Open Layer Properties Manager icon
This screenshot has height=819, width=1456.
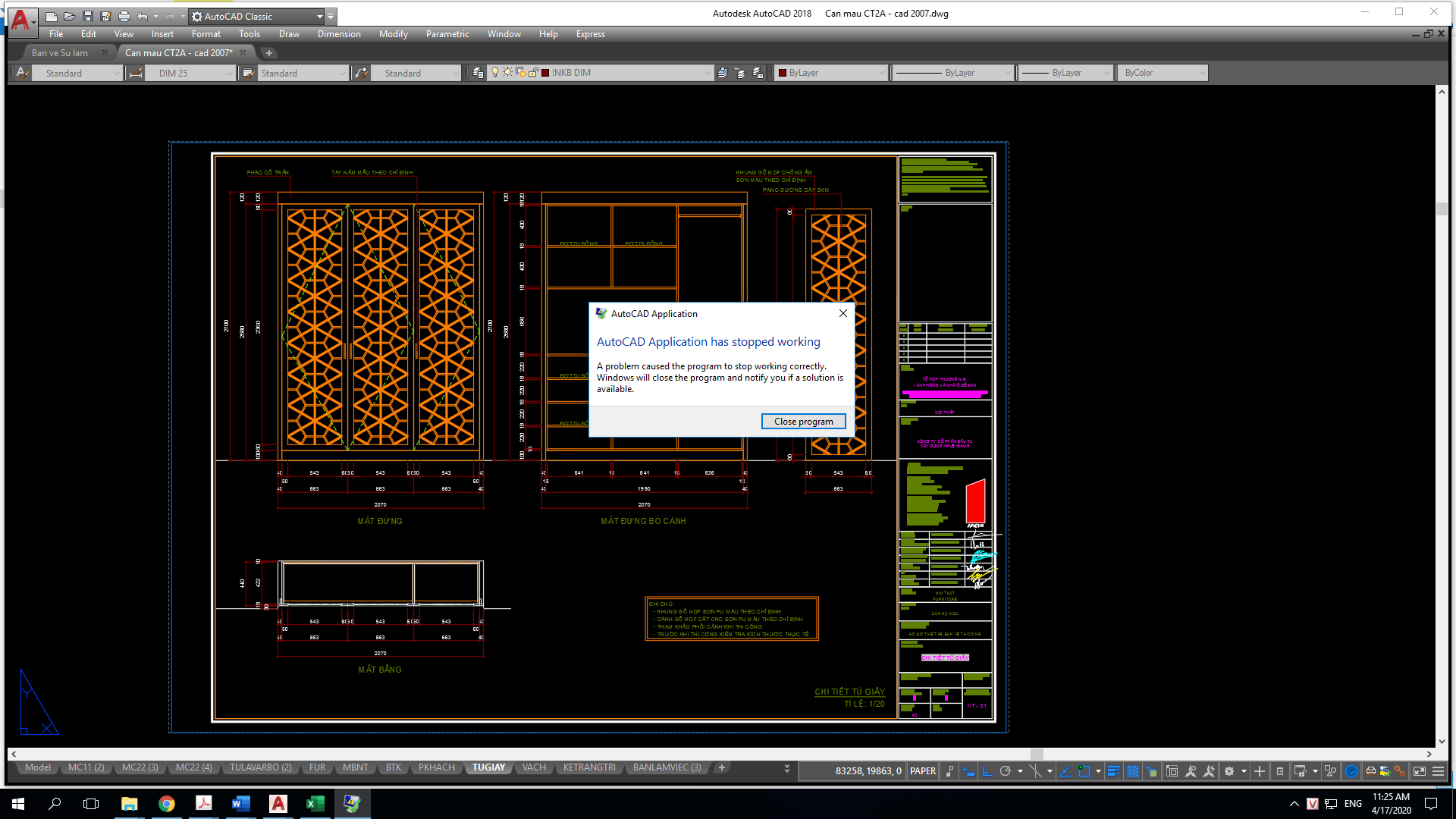(478, 73)
